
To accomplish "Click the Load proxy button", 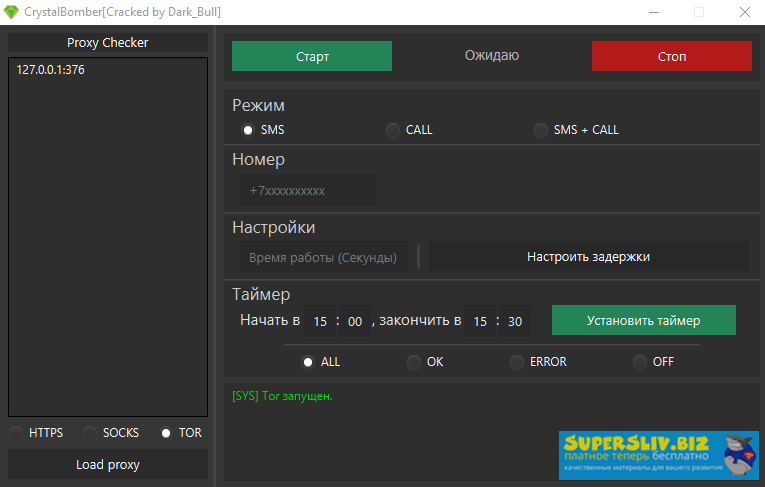I will click(108, 464).
